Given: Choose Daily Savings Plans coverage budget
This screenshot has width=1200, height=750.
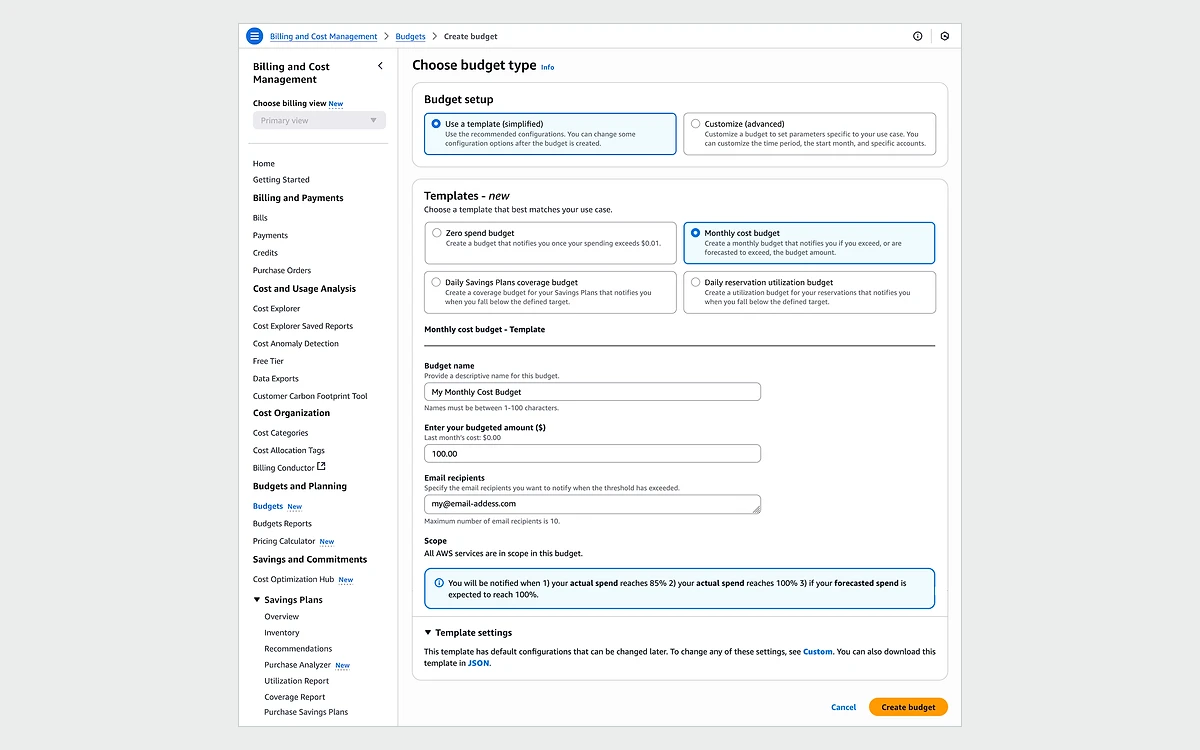Looking at the screenshot, I should (550, 292).
